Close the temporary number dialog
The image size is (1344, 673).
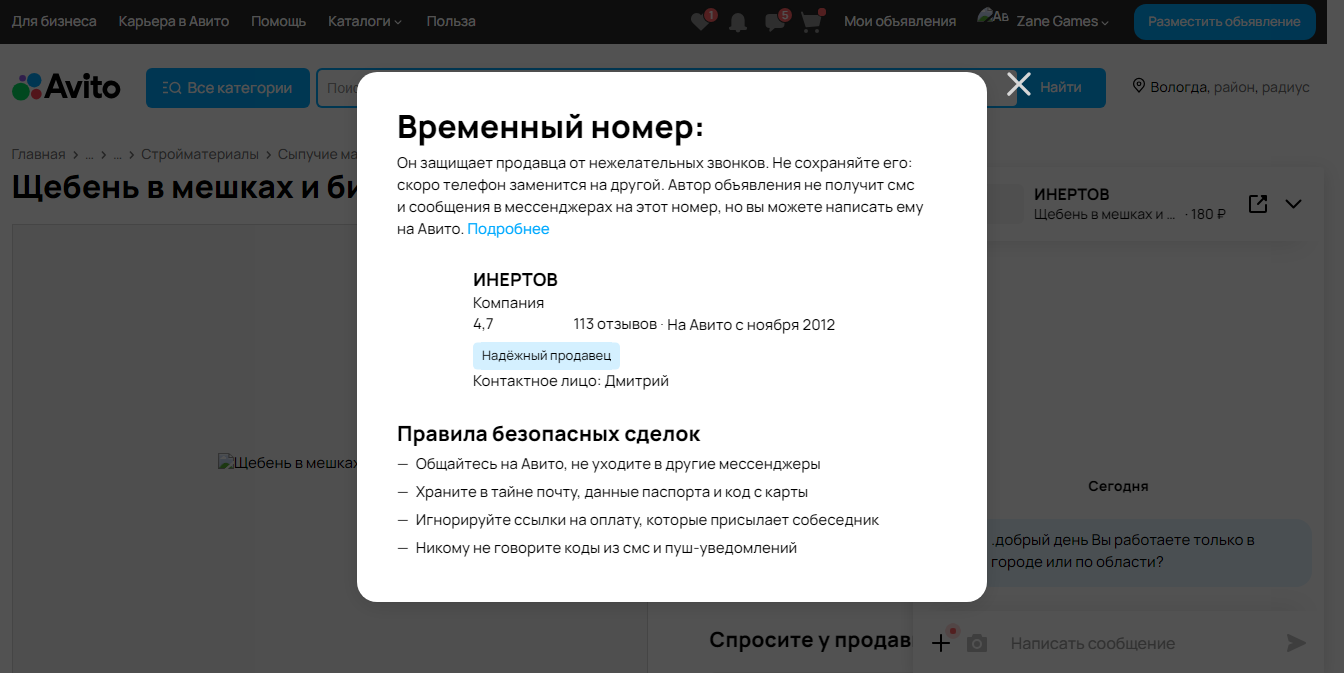pyautogui.click(x=1018, y=84)
